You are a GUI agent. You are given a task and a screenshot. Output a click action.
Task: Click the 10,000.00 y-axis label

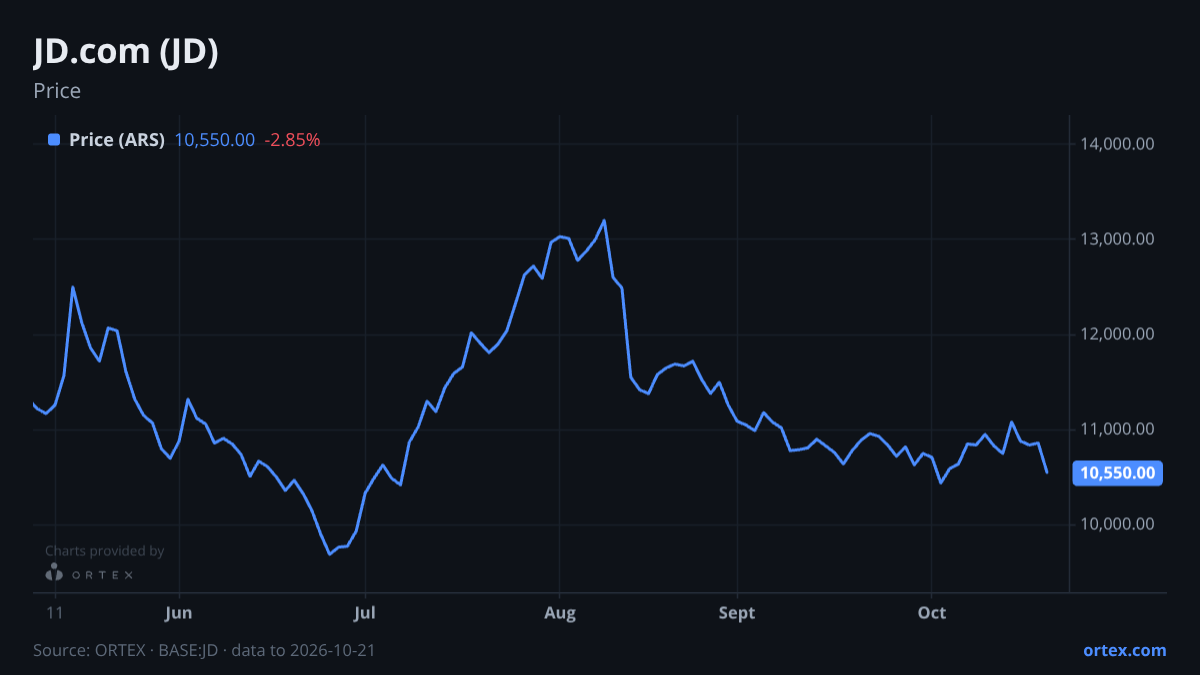[x=1117, y=524]
